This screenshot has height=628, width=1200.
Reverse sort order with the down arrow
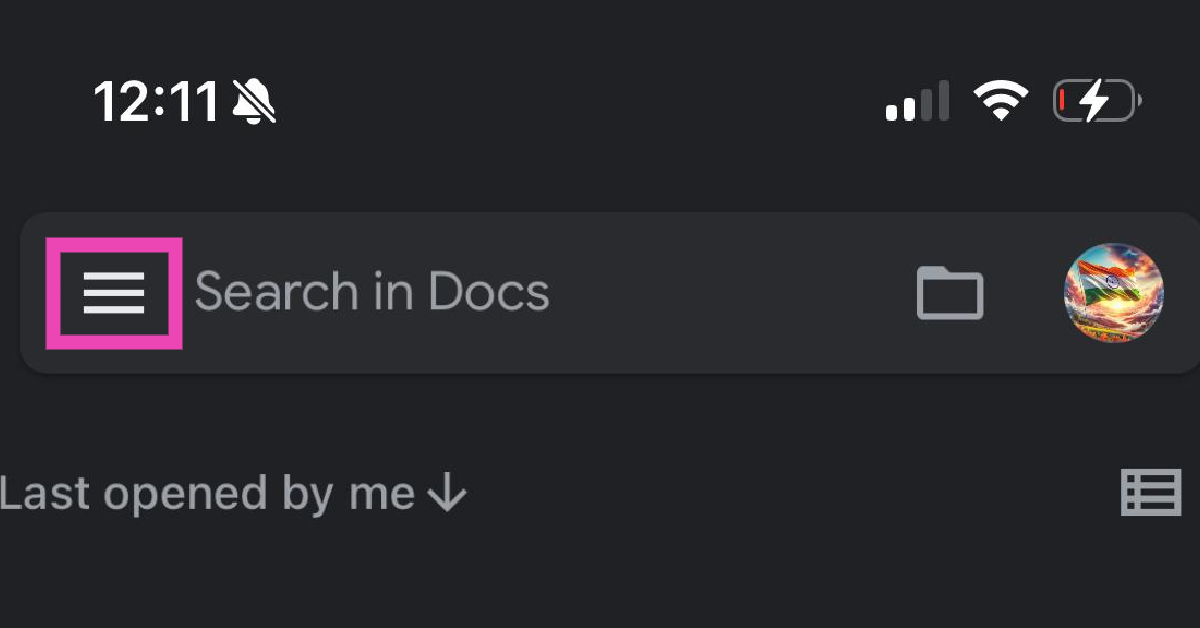pyautogui.click(x=446, y=494)
